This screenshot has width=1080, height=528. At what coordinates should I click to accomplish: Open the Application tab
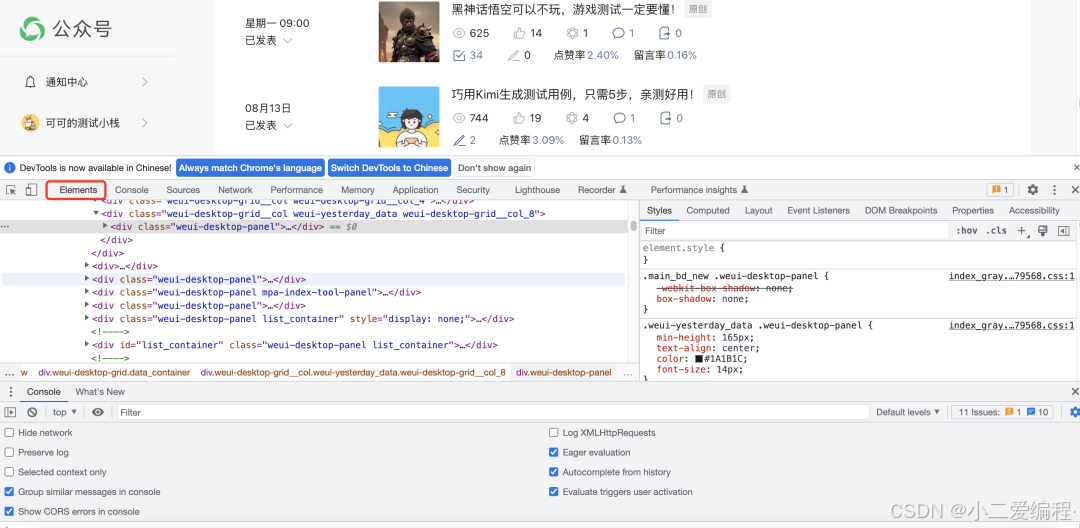coord(415,190)
